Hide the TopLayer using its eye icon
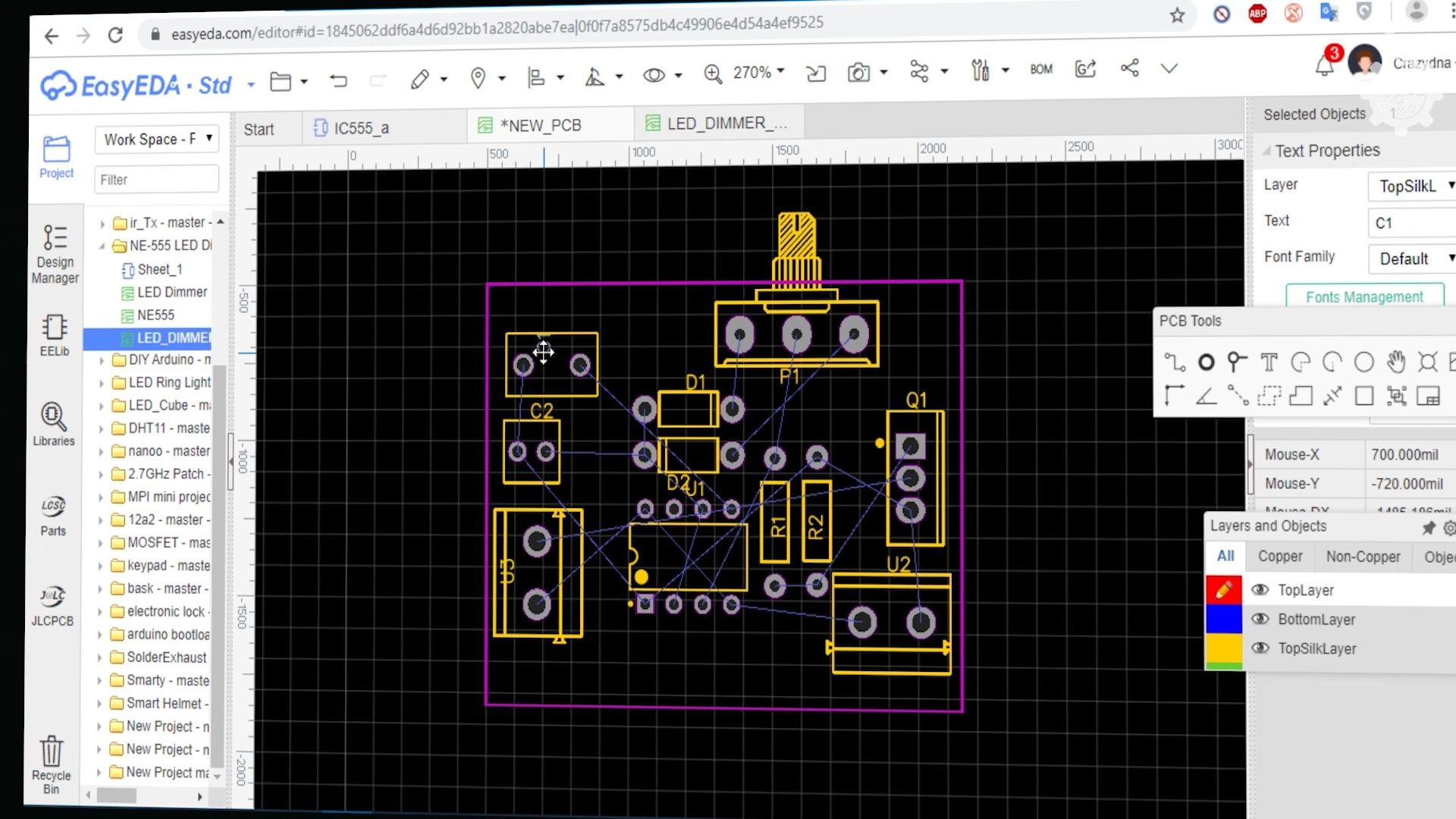1456x819 pixels. click(x=1260, y=590)
